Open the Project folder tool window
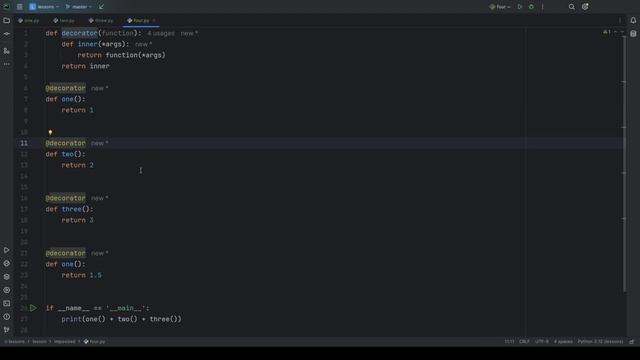The width and height of the screenshot is (640, 360). click(7, 20)
